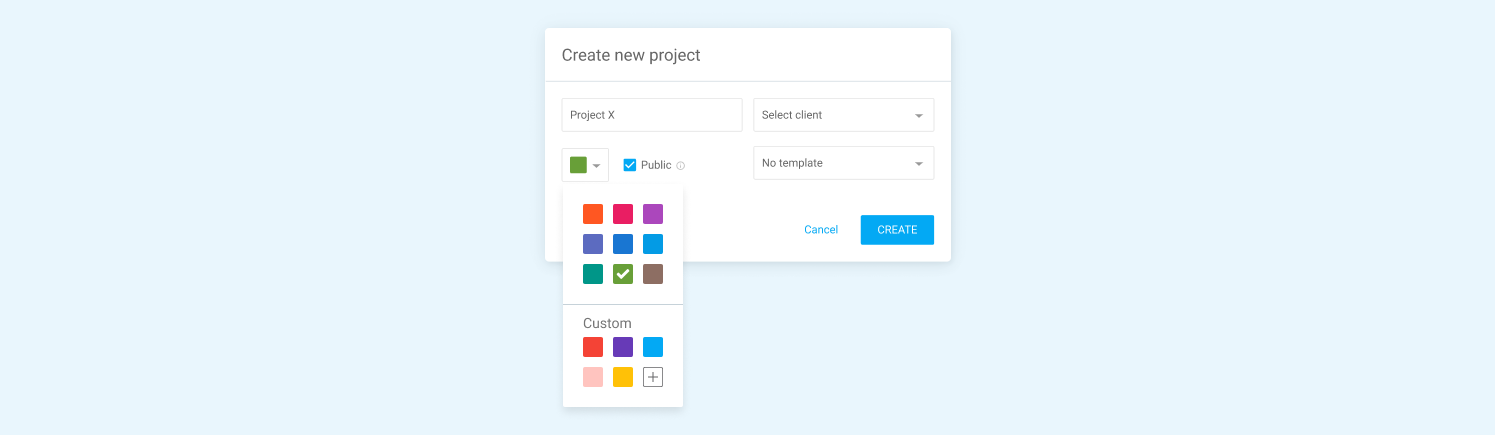Pick the teal color swatch

(x=593, y=274)
